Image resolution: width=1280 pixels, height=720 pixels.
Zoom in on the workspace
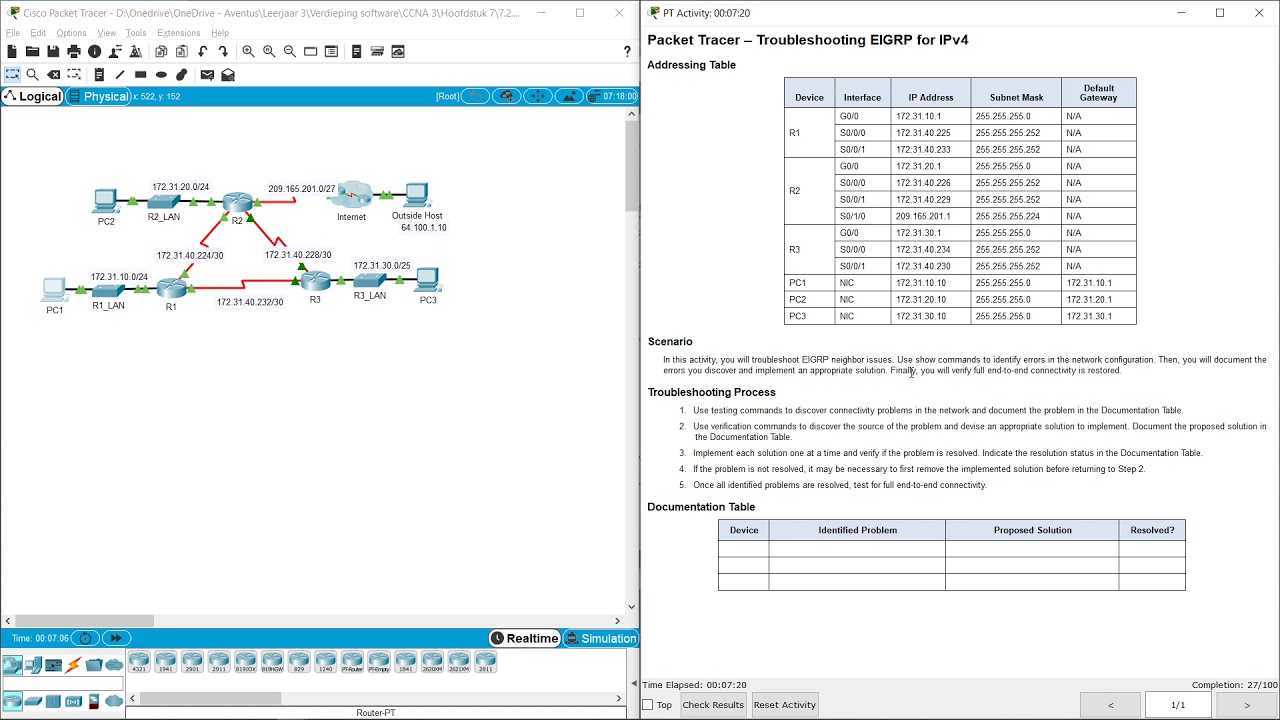[x=248, y=51]
